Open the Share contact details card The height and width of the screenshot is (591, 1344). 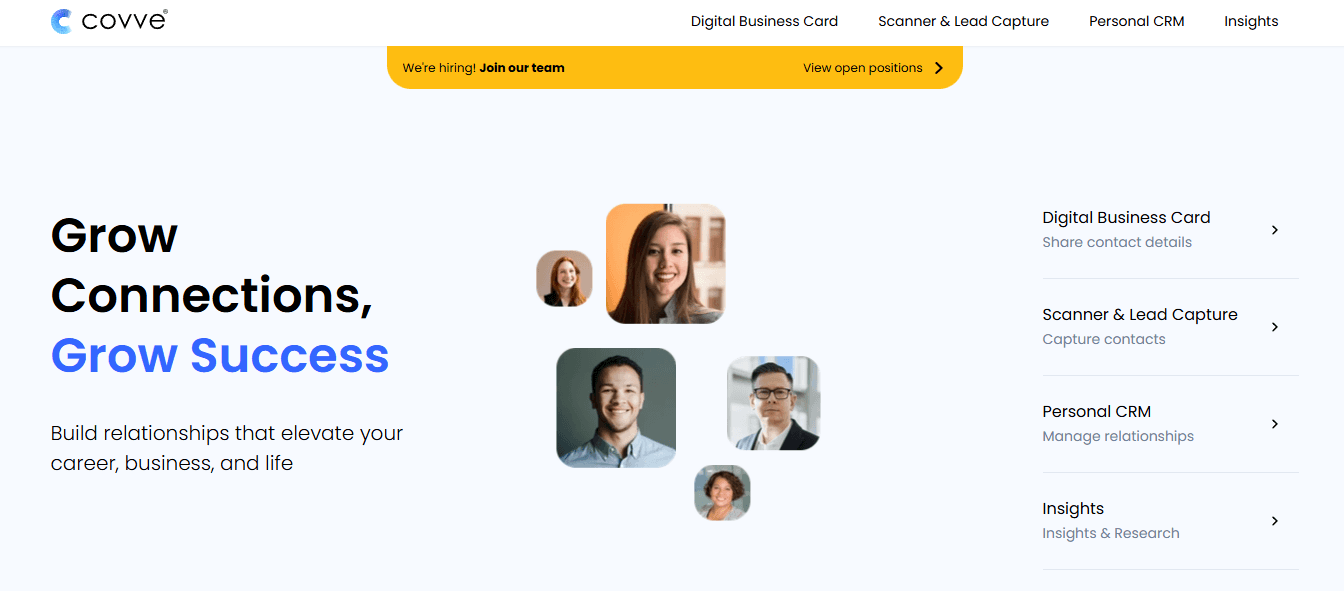pos(1170,230)
